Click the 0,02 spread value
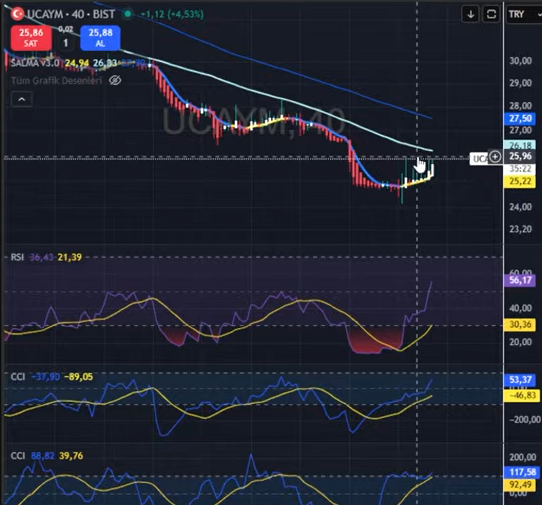Screen dimensions: 542x505 [x=66, y=29]
